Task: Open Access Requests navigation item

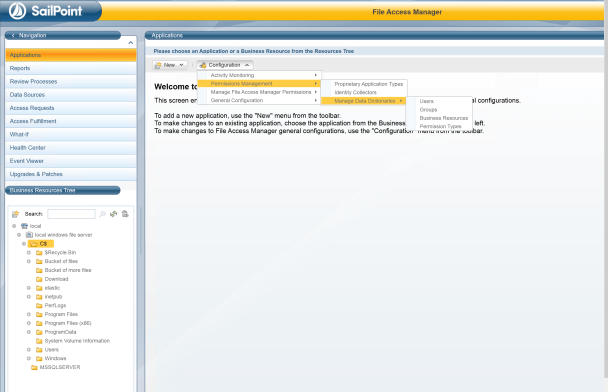Action: pyautogui.click(x=71, y=108)
